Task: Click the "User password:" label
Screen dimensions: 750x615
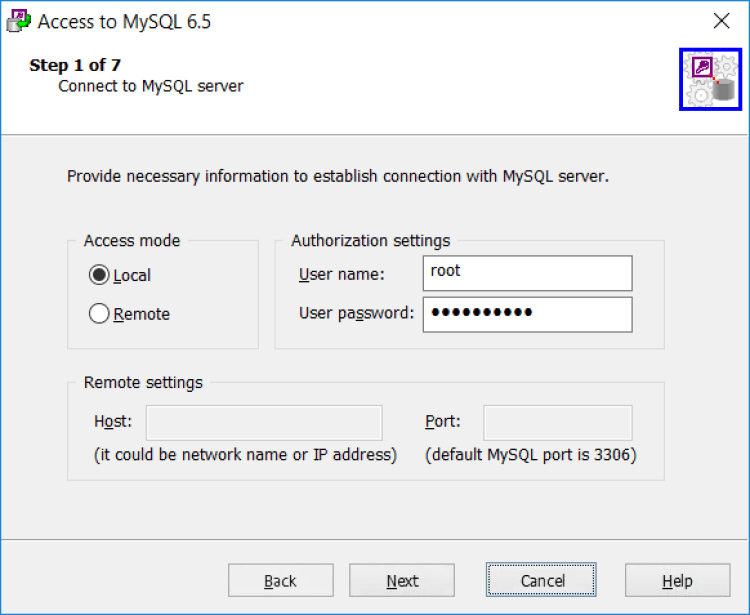Action: pyautogui.click(x=356, y=313)
